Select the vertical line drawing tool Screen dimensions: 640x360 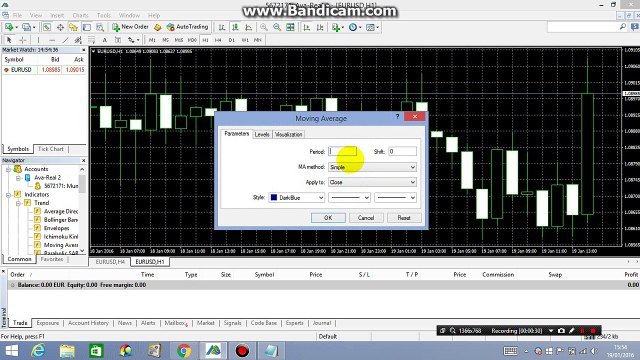(x=38, y=40)
